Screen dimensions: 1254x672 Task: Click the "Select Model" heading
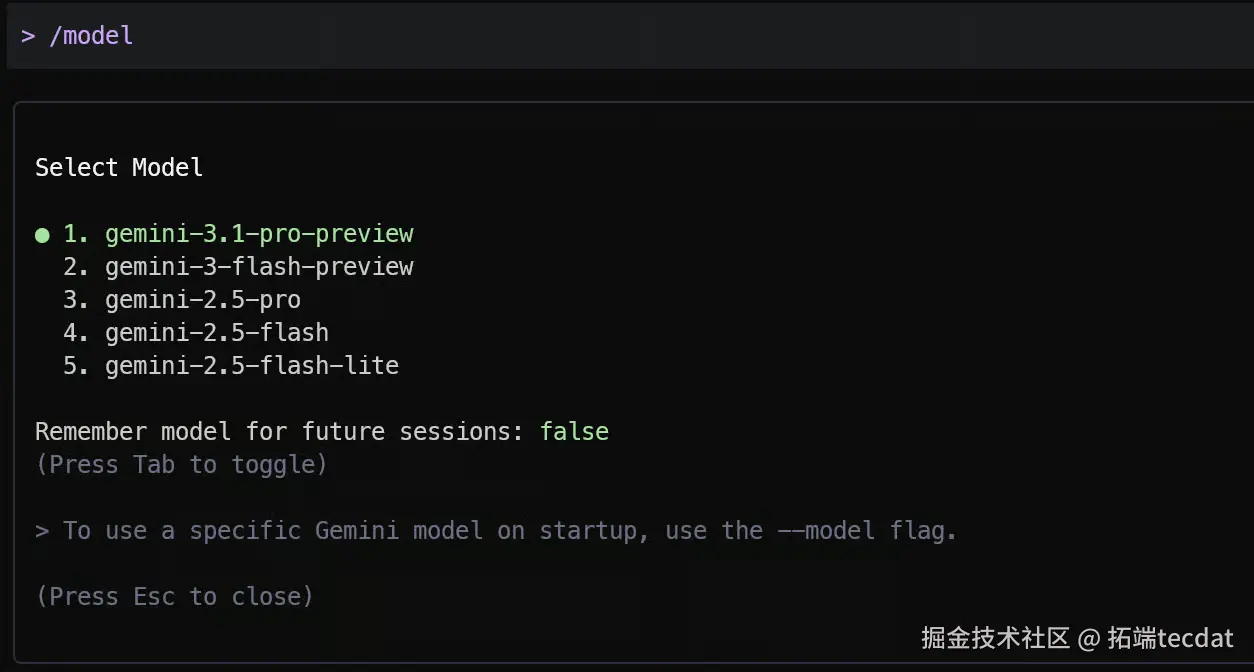(x=119, y=168)
